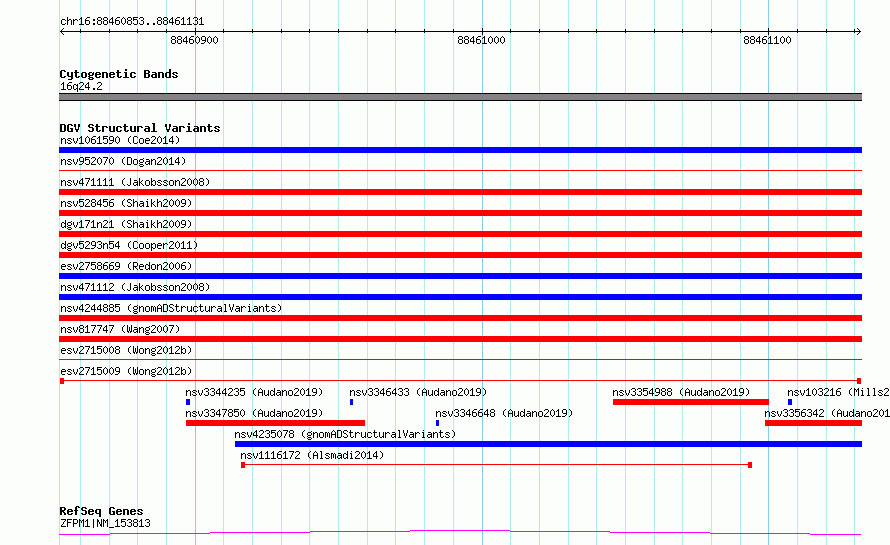890x545 pixels.
Task: Click nsv4235078 (gnomADStructuralVariants) label
Action: 345,434
